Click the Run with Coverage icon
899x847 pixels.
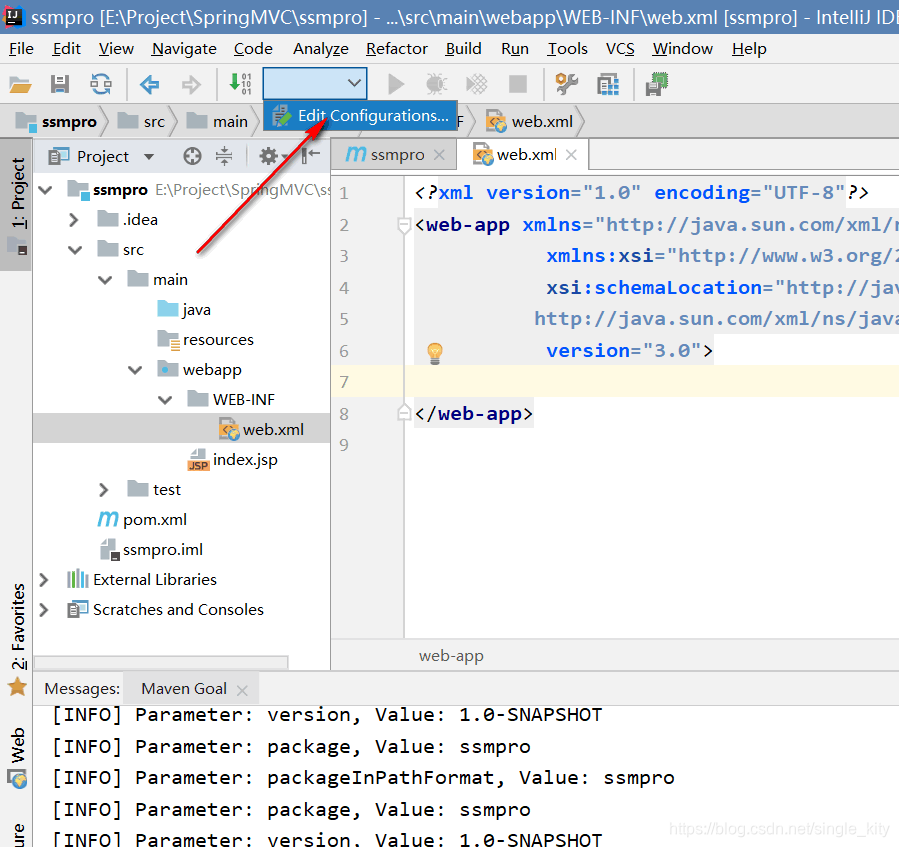click(476, 84)
